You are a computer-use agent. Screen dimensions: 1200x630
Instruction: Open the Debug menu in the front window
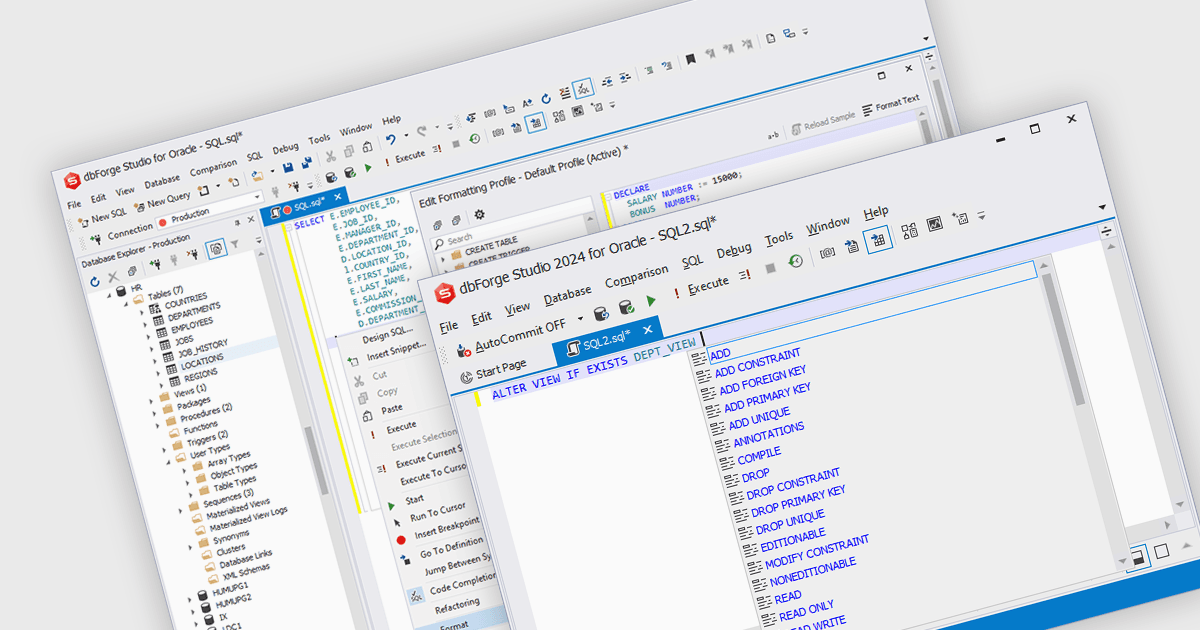click(x=734, y=250)
